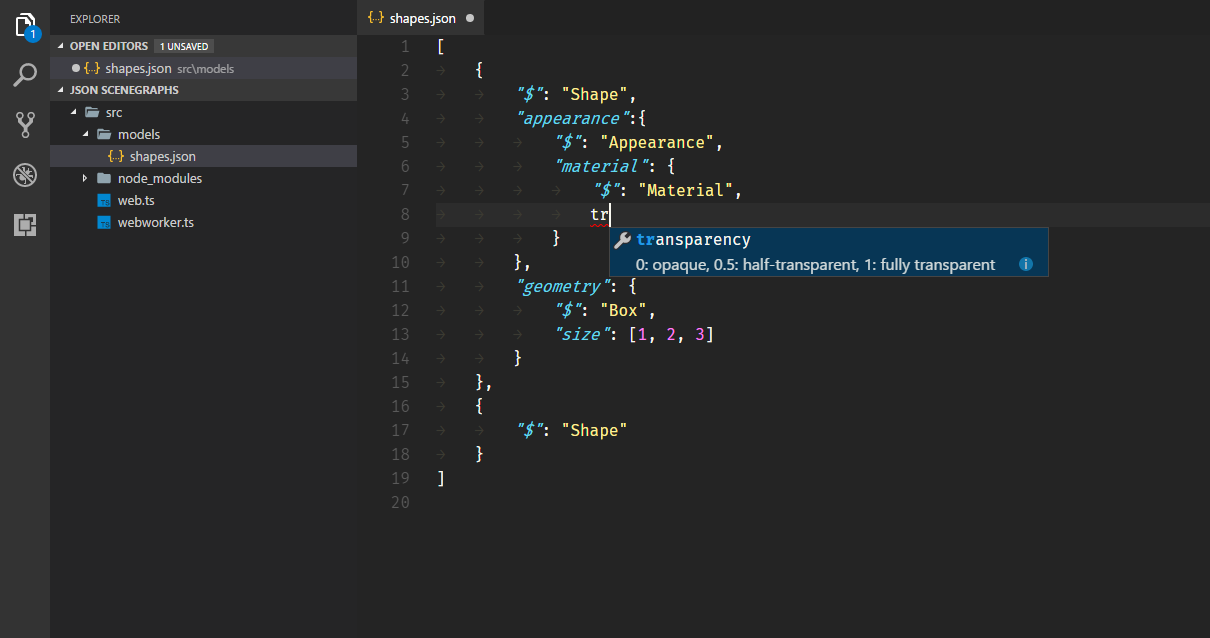Click unsaved dot on shapes.json tab

pos(470,18)
